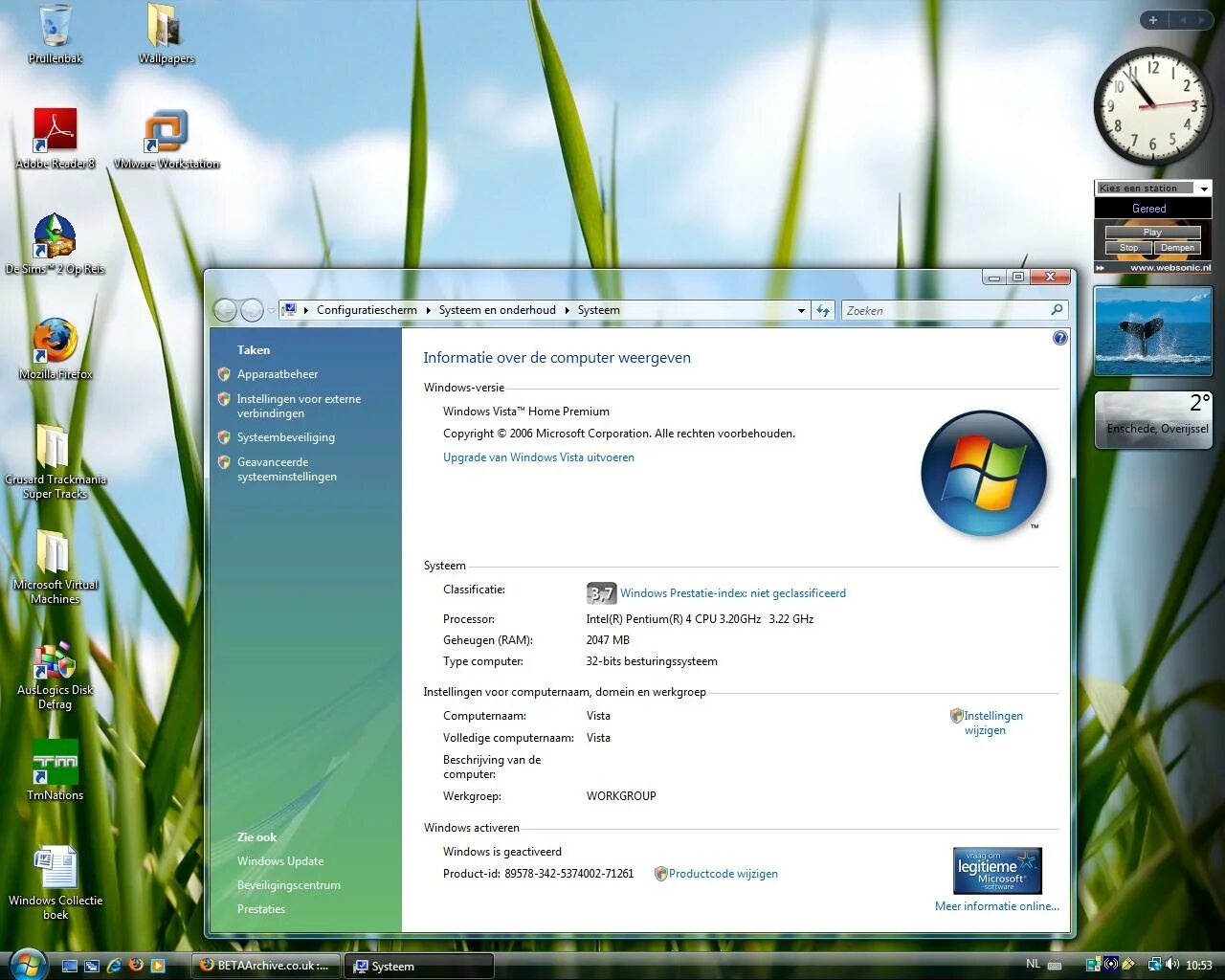
Task: Launch Mozilla Firefox desktop shortcut
Action: pyautogui.click(x=56, y=349)
